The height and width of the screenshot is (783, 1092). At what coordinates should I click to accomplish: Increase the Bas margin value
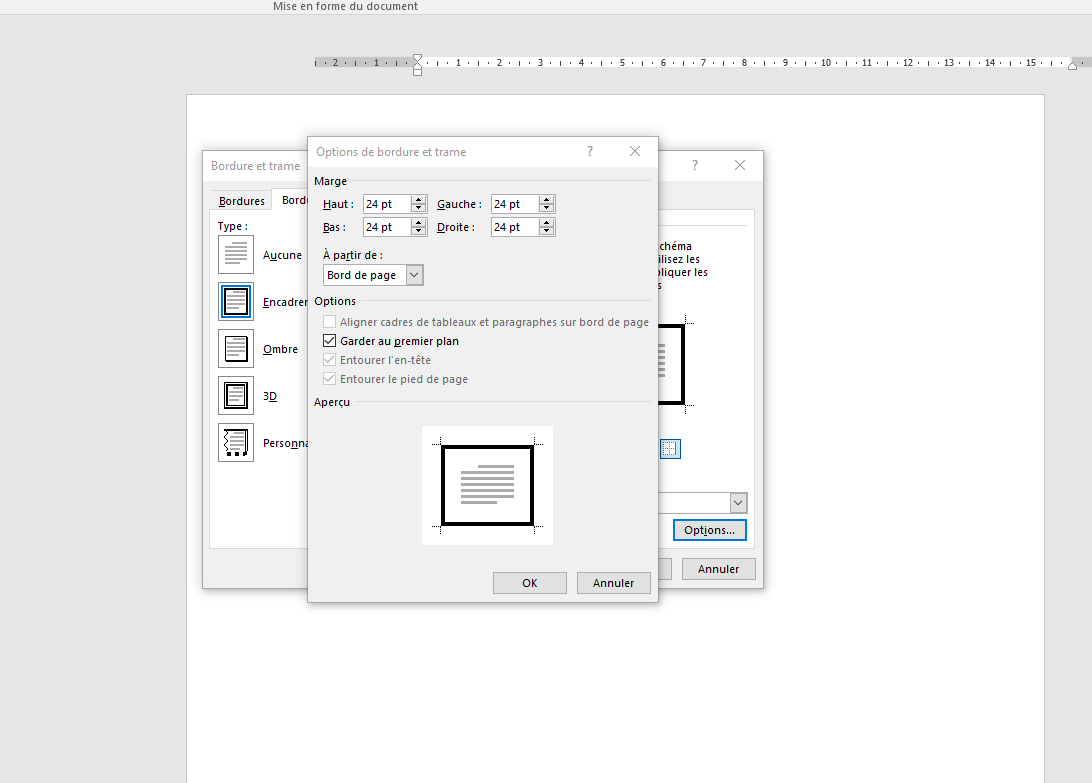[419, 223]
